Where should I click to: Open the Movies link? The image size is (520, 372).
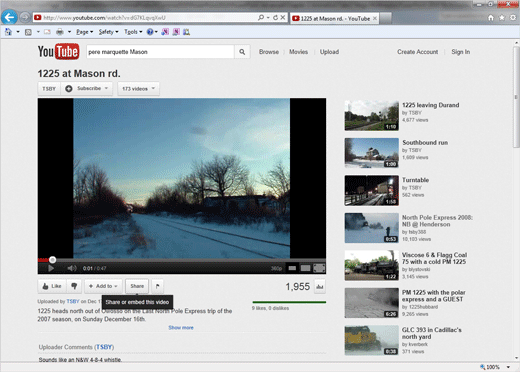pos(298,52)
